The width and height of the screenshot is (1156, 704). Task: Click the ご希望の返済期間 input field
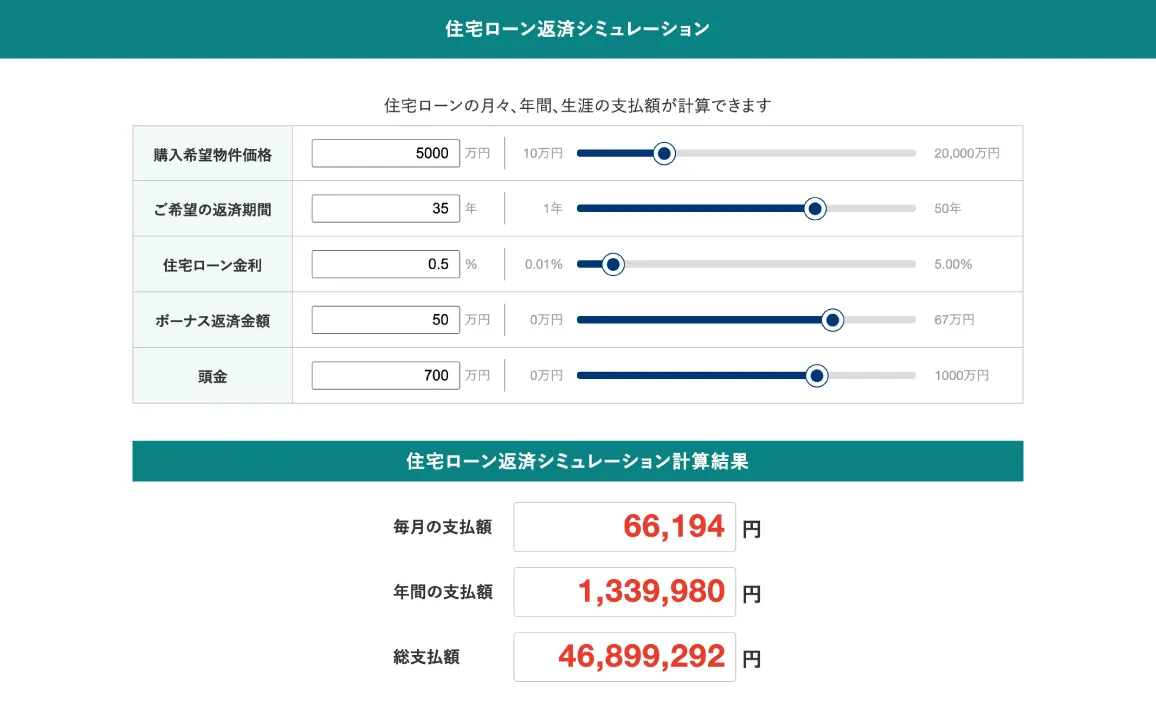386,209
